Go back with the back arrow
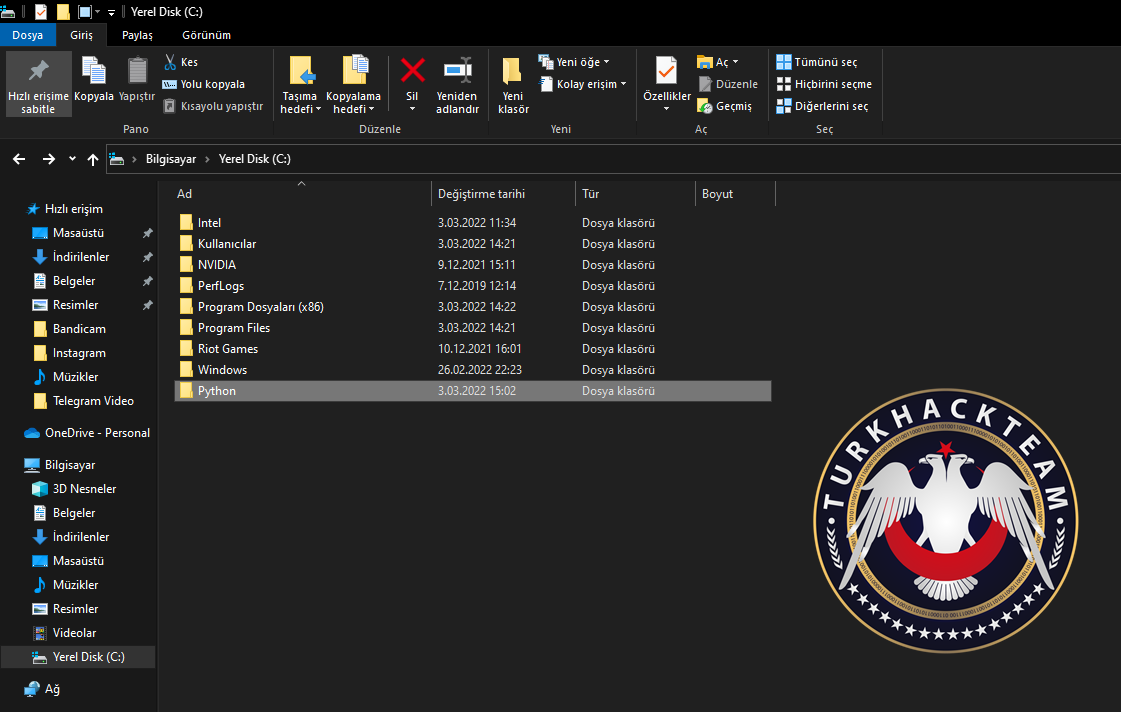Image resolution: width=1121 pixels, height=712 pixels. pyautogui.click(x=19, y=159)
